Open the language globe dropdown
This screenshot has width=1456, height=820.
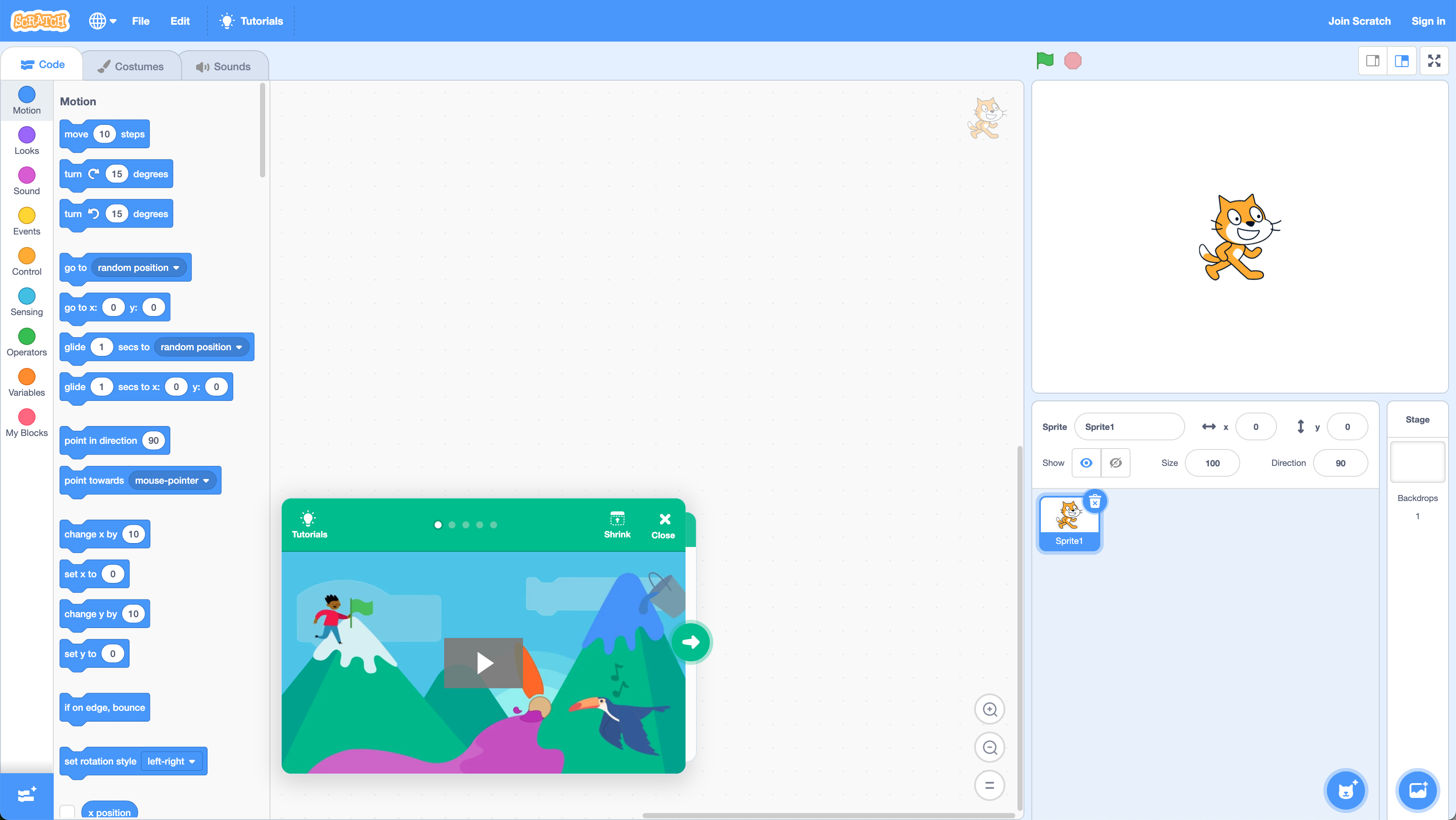click(x=102, y=21)
